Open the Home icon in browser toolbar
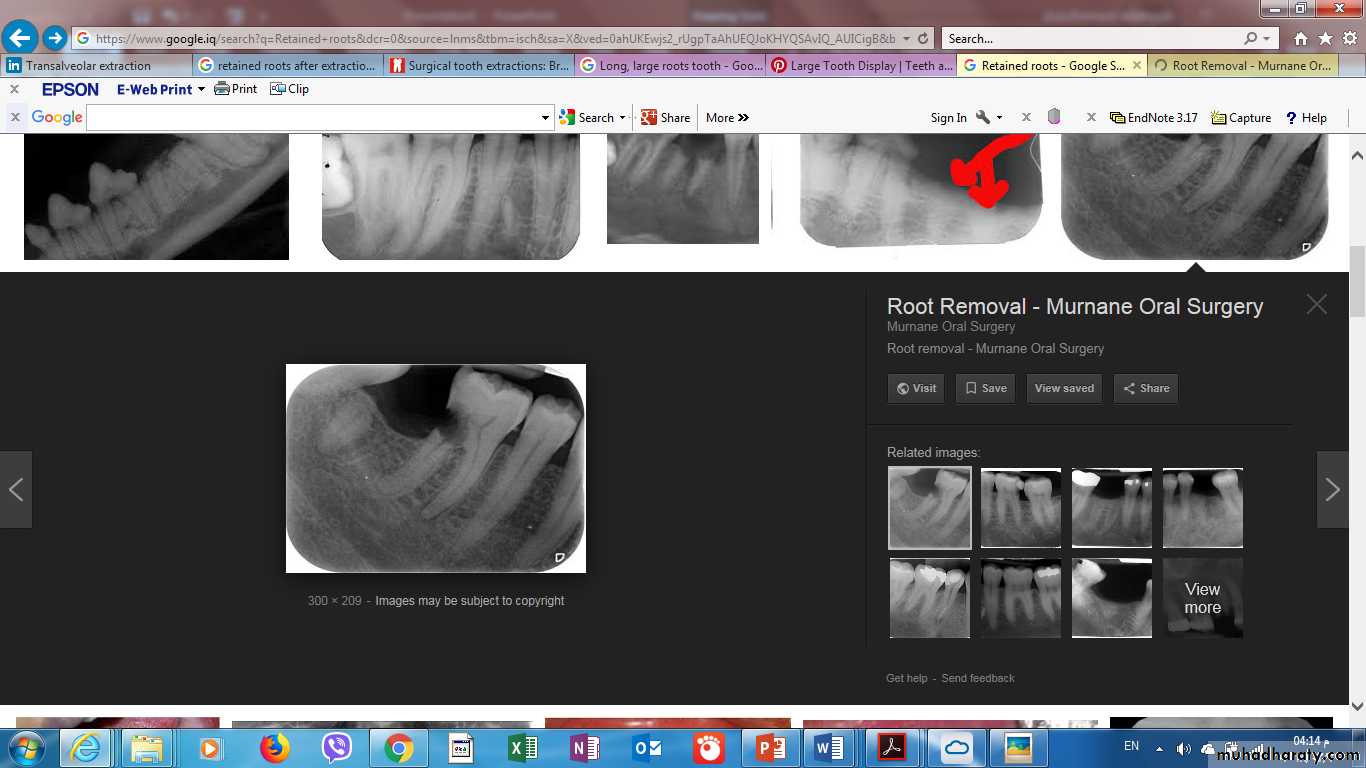The width and height of the screenshot is (1366, 768). tap(1300, 39)
